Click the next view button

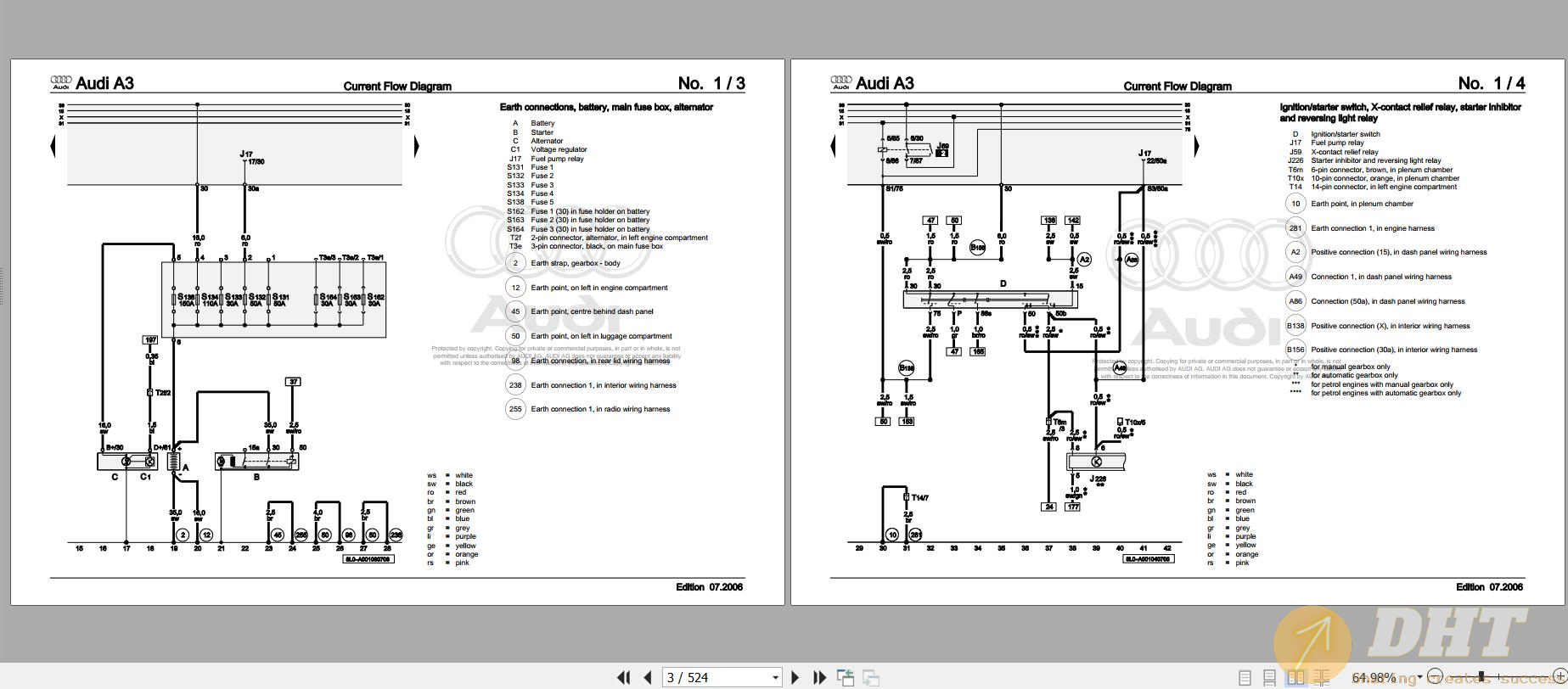click(x=871, y=677)
